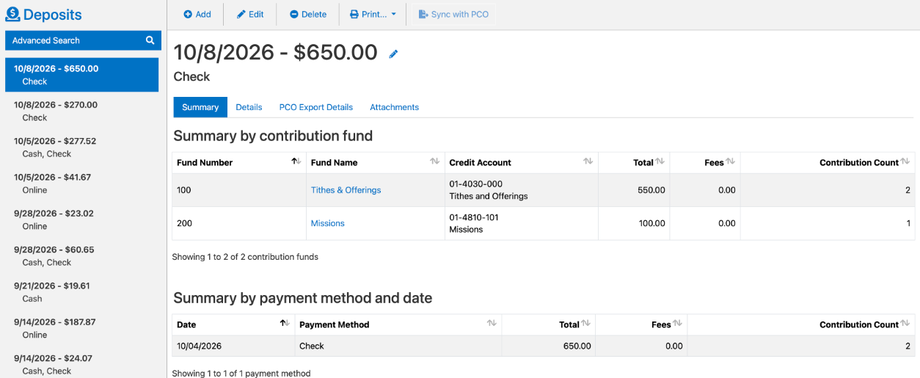Open the Tithes & Offerings fund link

[346, 190]
